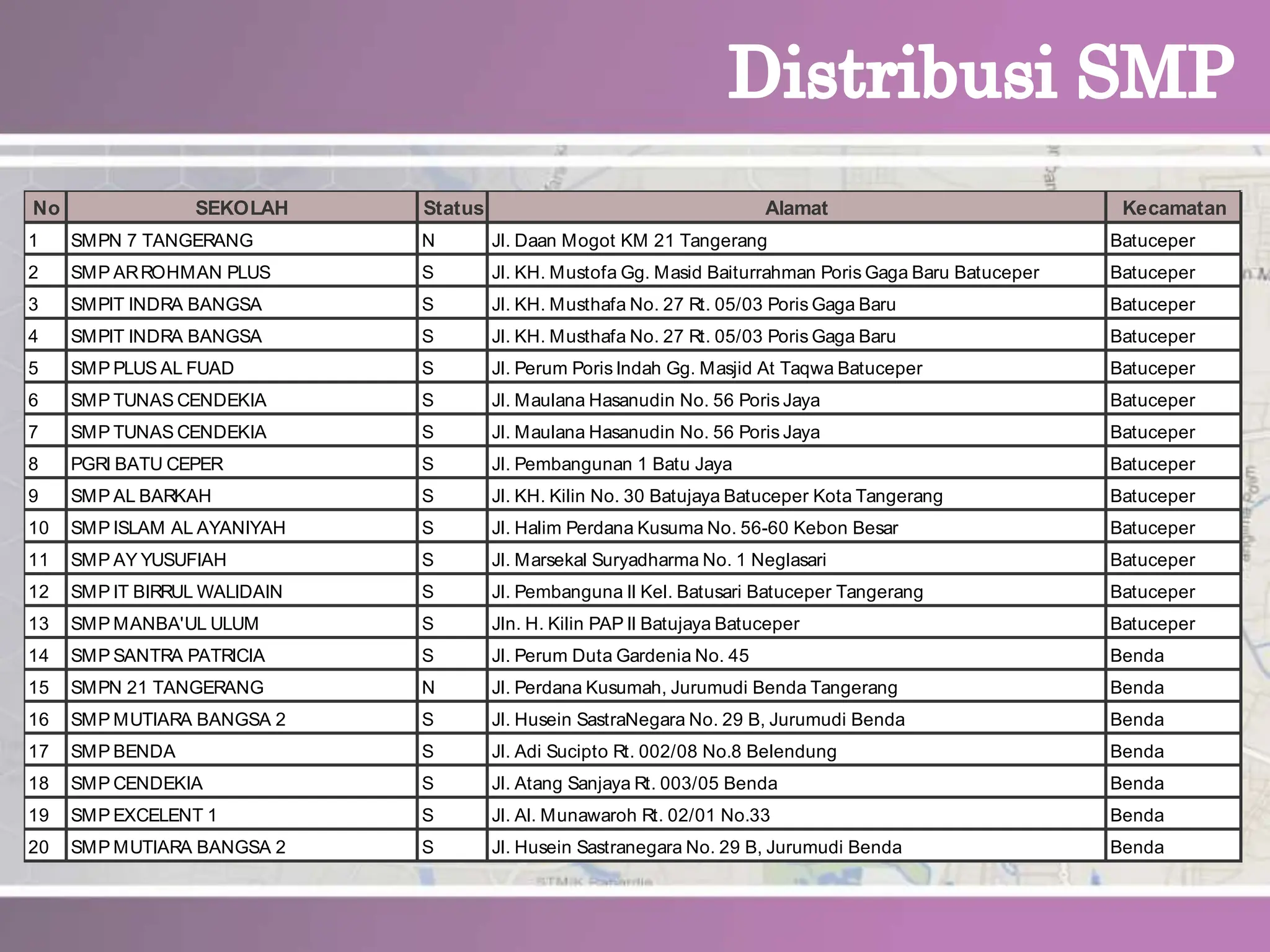The width and height of the screenshot is (1270, 952).
Task: Click the SMP AY YUSUFIAH cell
Action: coord(242,560)
